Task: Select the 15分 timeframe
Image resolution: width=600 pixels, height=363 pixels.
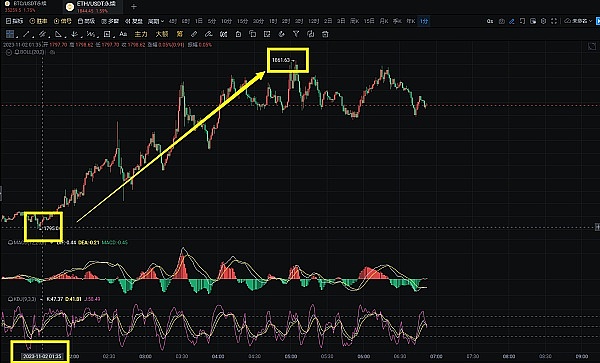Action: click(242, 21)
